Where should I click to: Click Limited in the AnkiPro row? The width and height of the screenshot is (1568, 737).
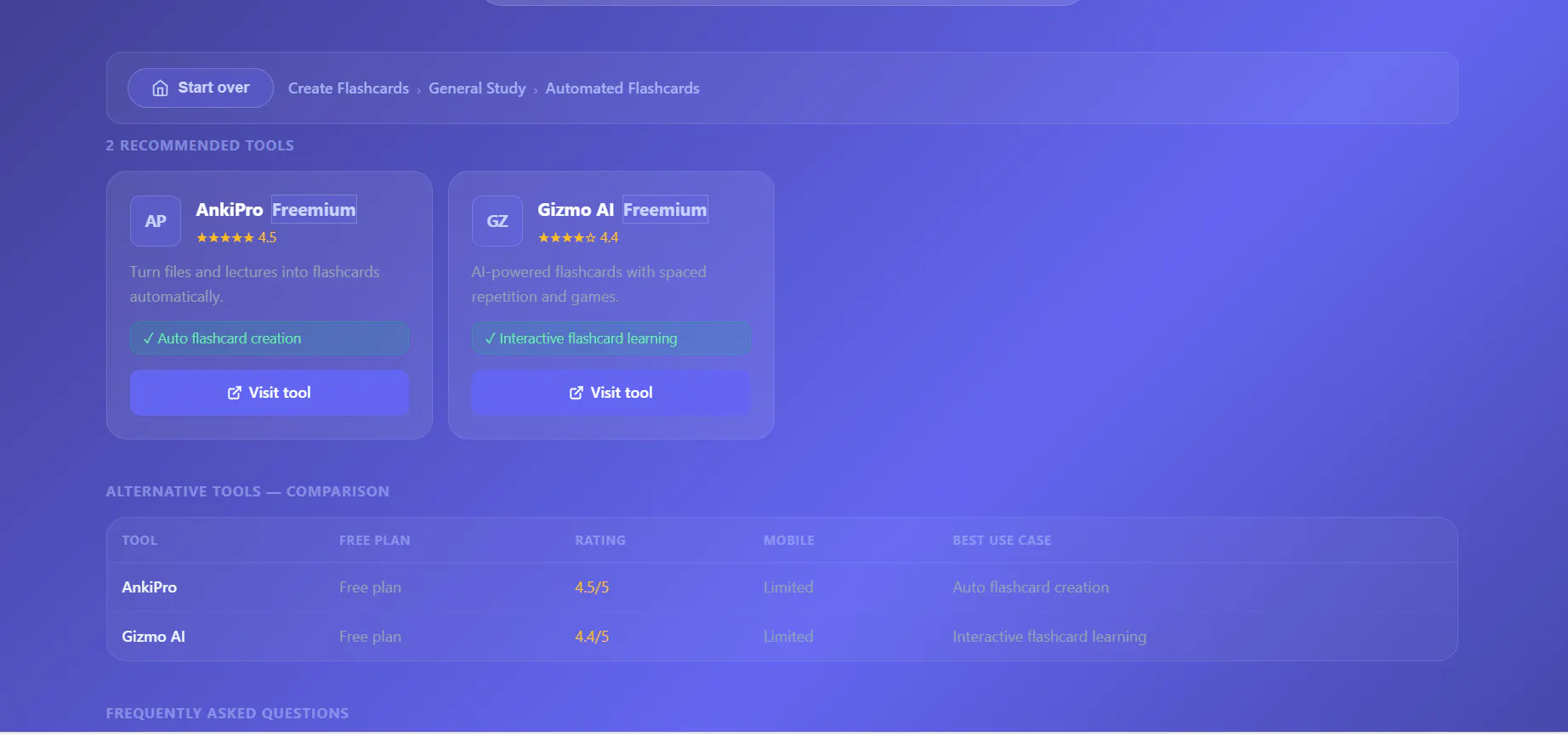[x=788, y=587]
